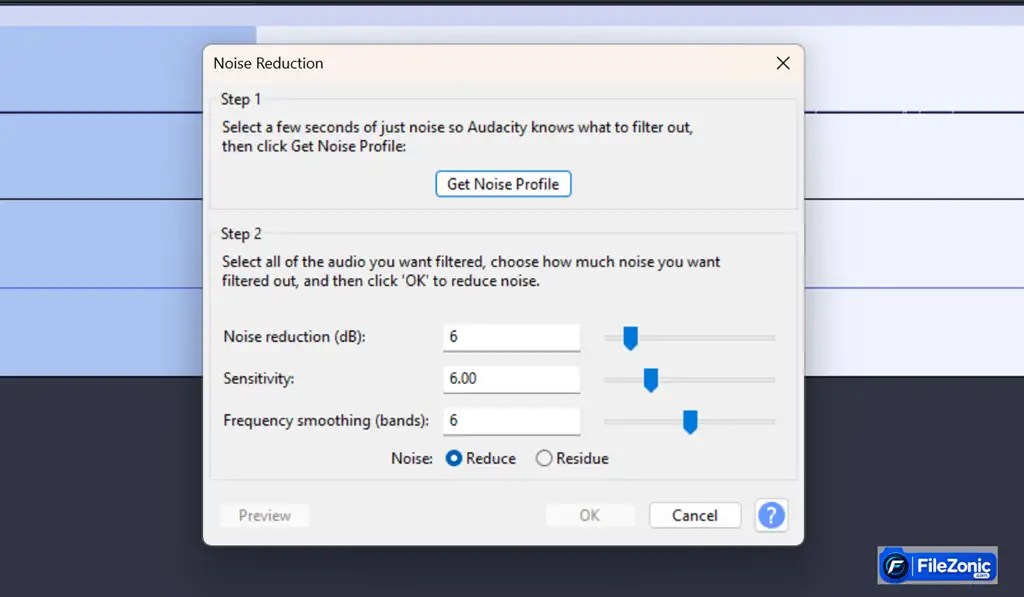Click the Noise reduction (dB) input field
Screen dimensions: 1024x597
511,337
